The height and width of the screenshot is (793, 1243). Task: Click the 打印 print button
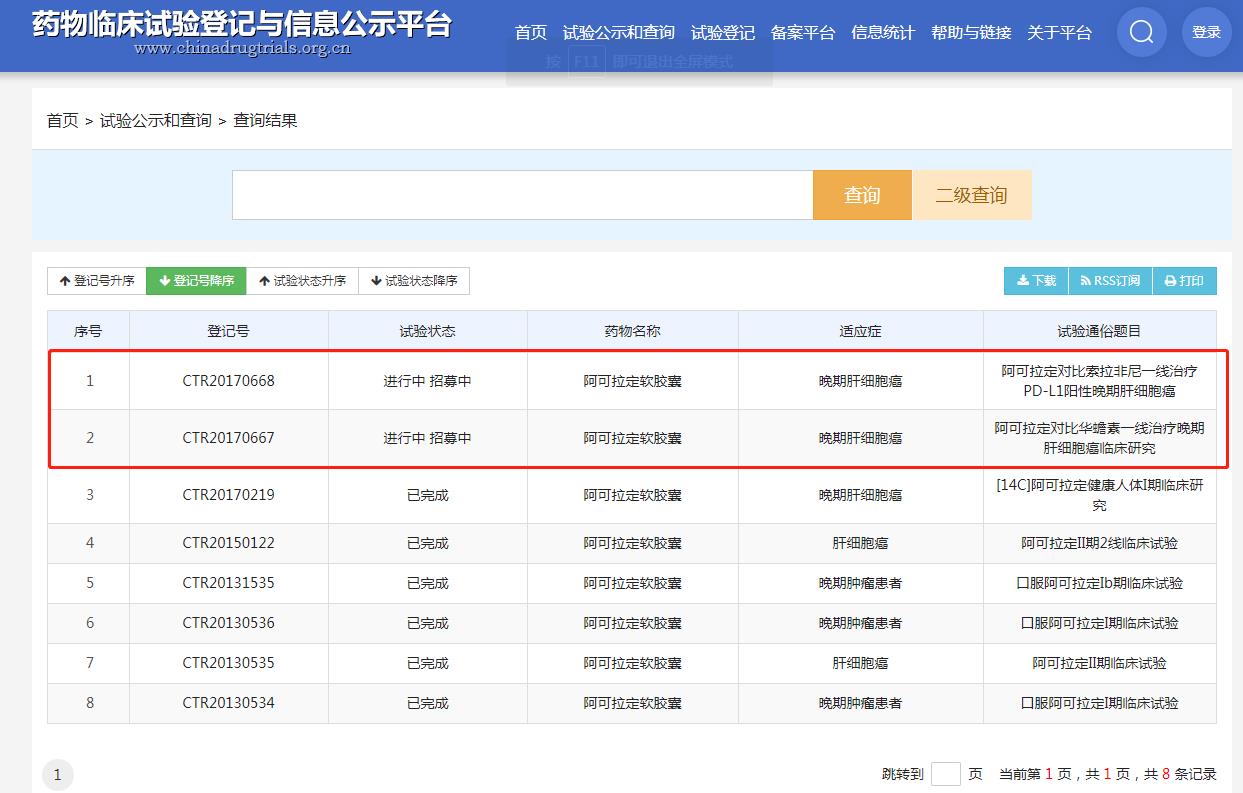pyautogui.click(x=1184, y=281)
